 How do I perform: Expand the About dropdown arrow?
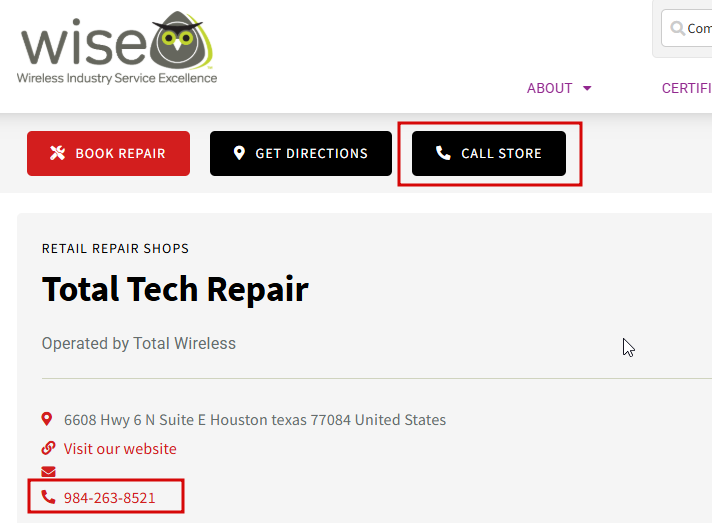[x=587, y=88]
